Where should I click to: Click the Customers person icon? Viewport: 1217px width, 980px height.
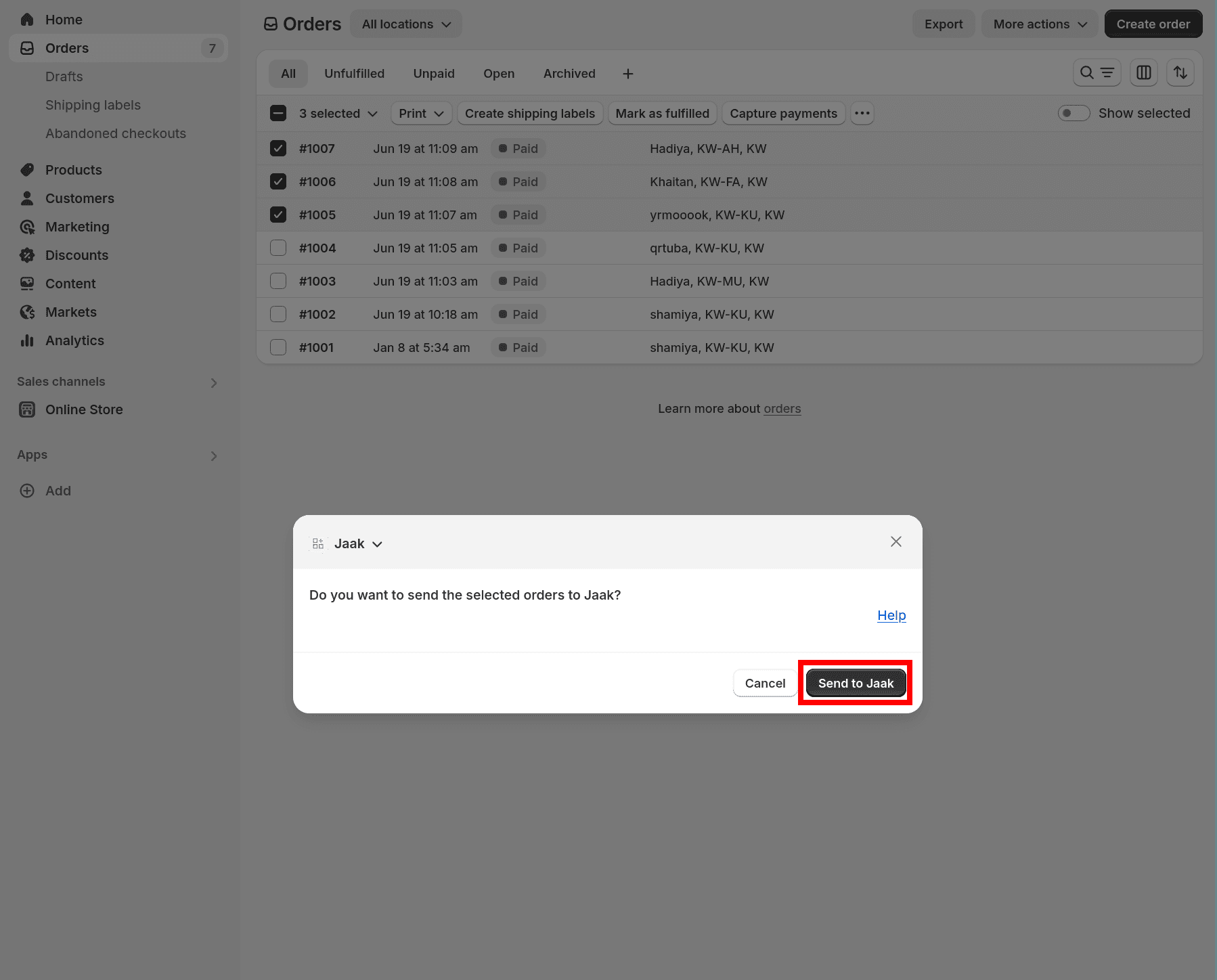(x=27, y=198)
